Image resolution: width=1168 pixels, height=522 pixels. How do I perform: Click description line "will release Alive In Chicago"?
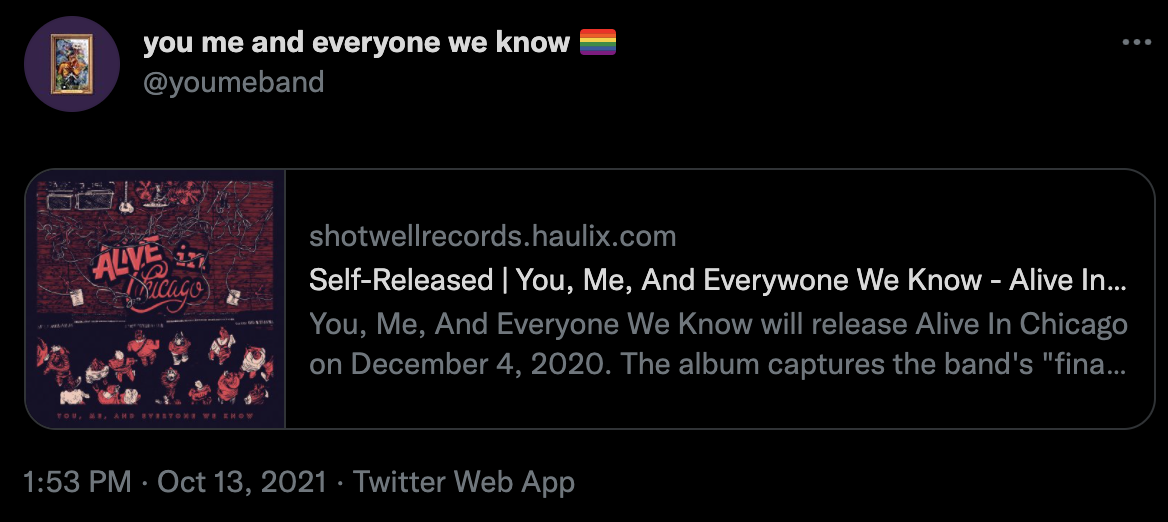click(x=718, y=325)
